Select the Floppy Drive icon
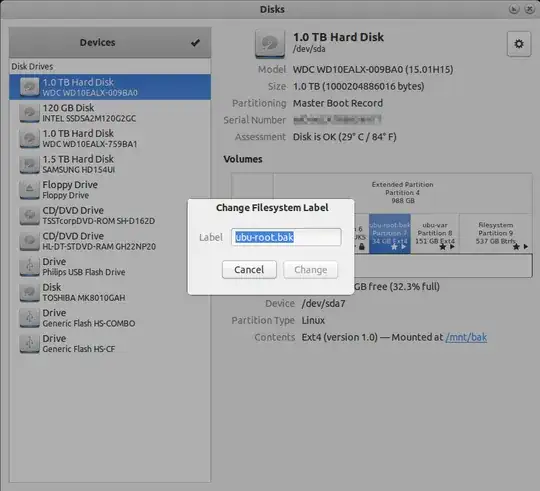 (x=30, y=189)
